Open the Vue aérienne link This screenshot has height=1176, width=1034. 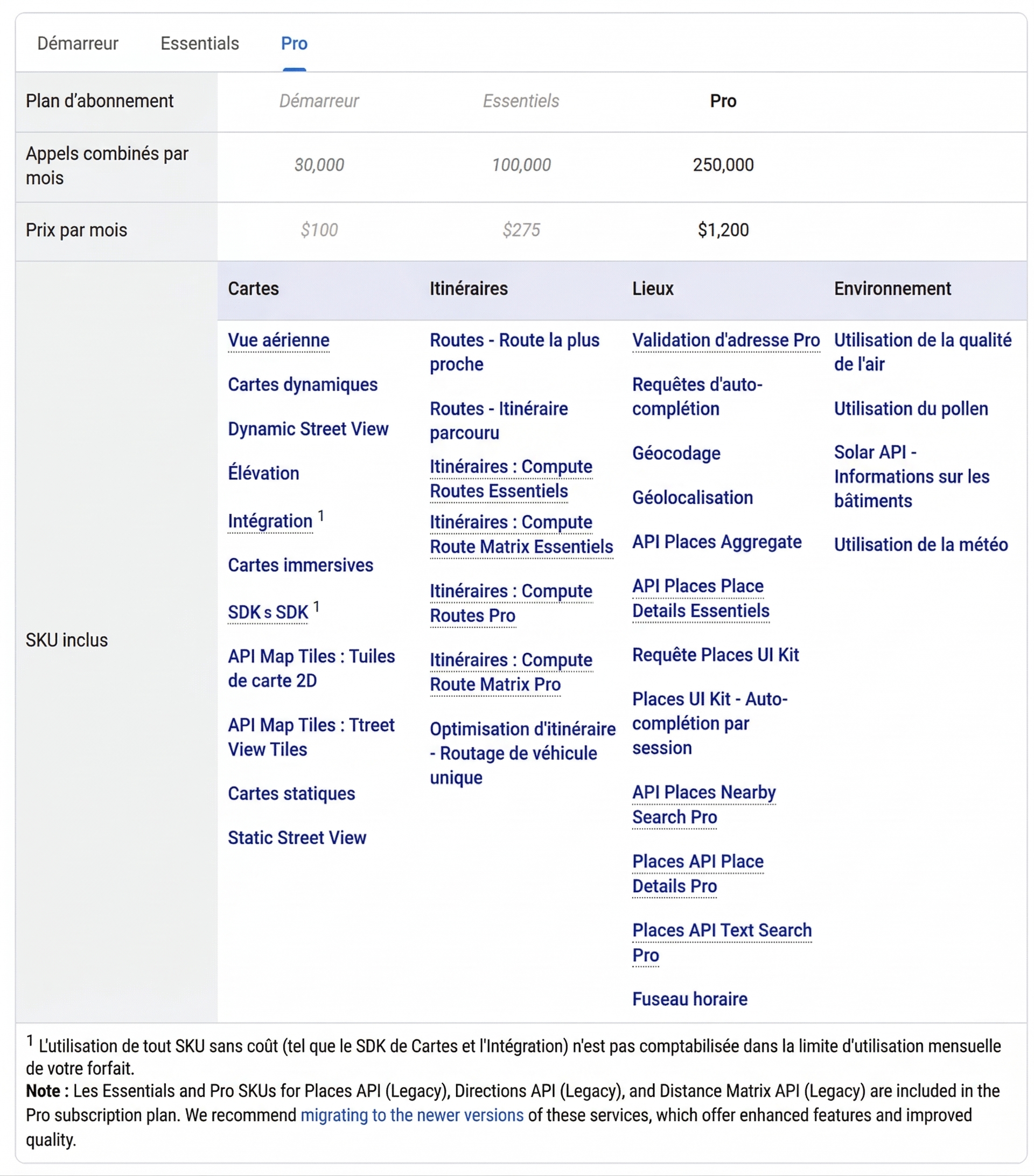click(x=278, y=340)
